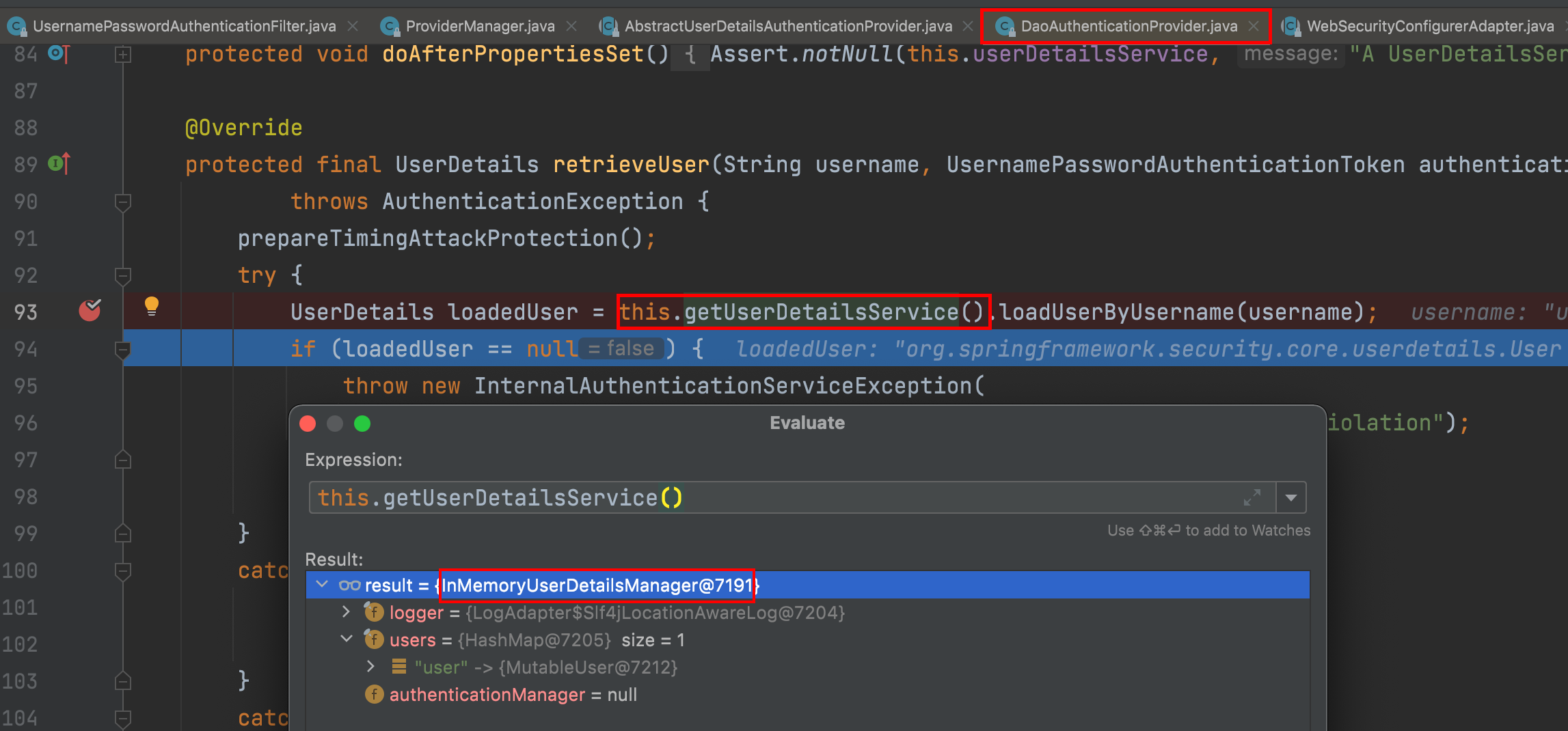Image resolution: width=1568 pixels, height=731 pixels.
Task: Collapse the try block fold on line 92
Action: pyautogui.click(x=123, y=275)
